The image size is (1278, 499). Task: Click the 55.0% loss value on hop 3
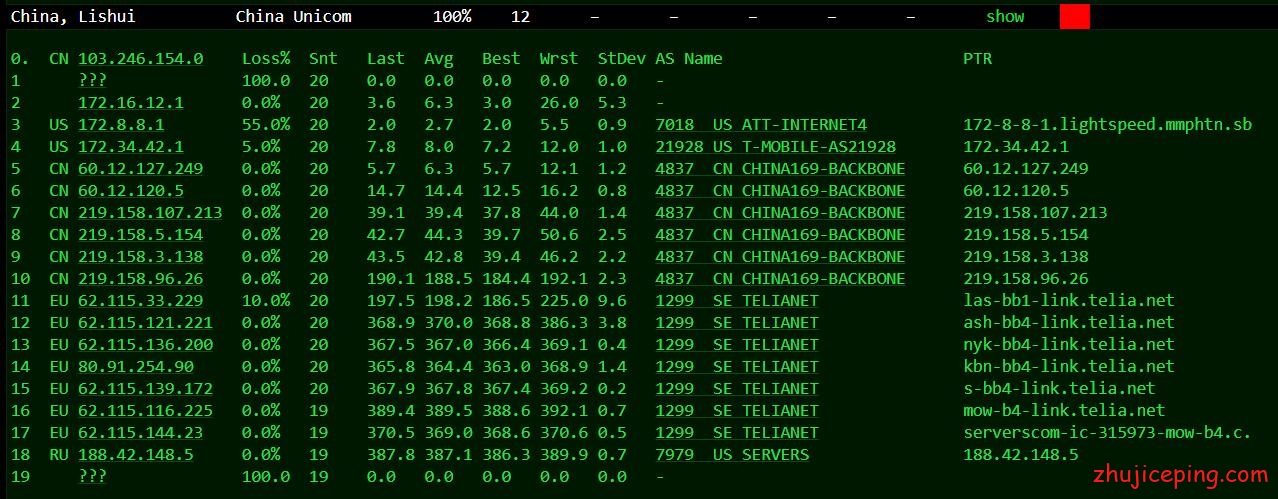266,125
